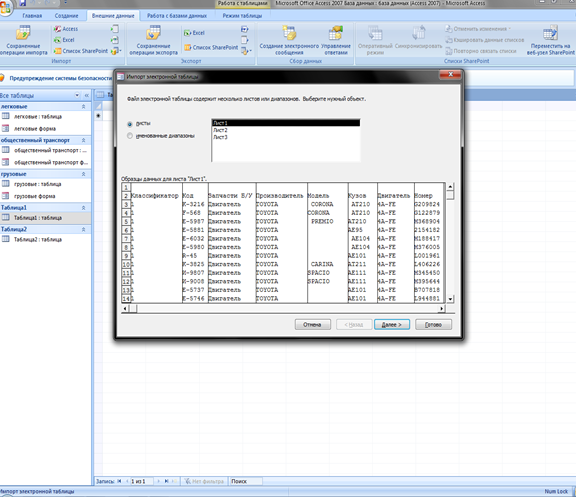Switch to the 'Создание' ribbon tab
This screenshot has width=576, height=497.
(66, 16)
